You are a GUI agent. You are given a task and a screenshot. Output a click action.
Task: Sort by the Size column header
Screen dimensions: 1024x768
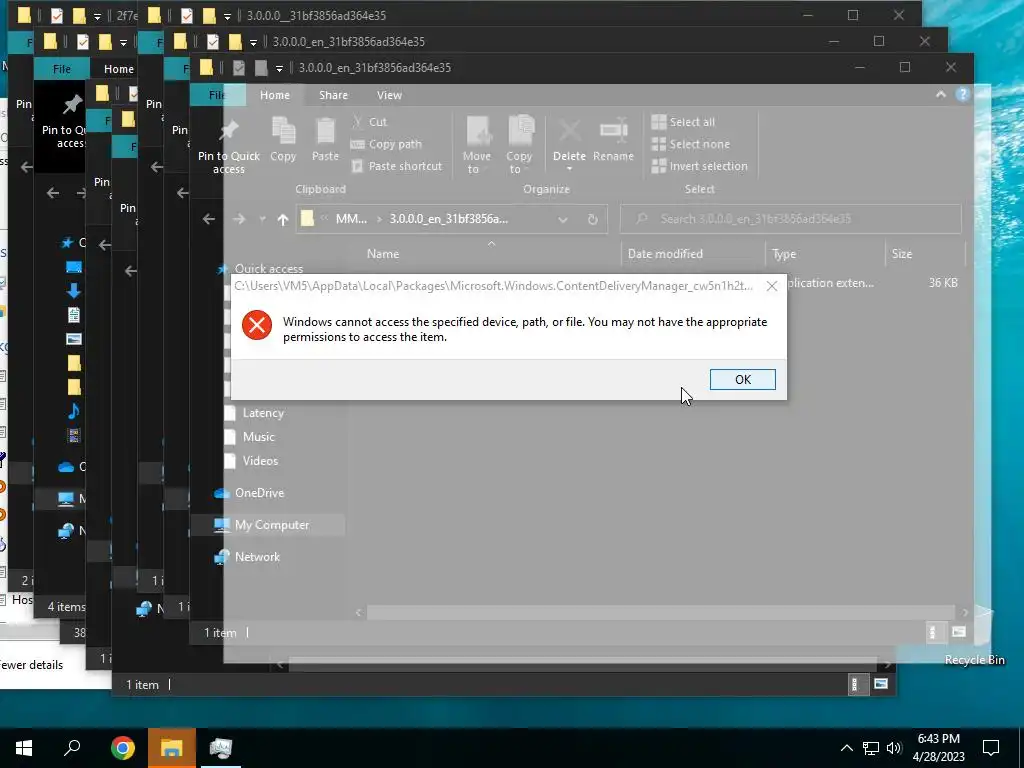902,254
